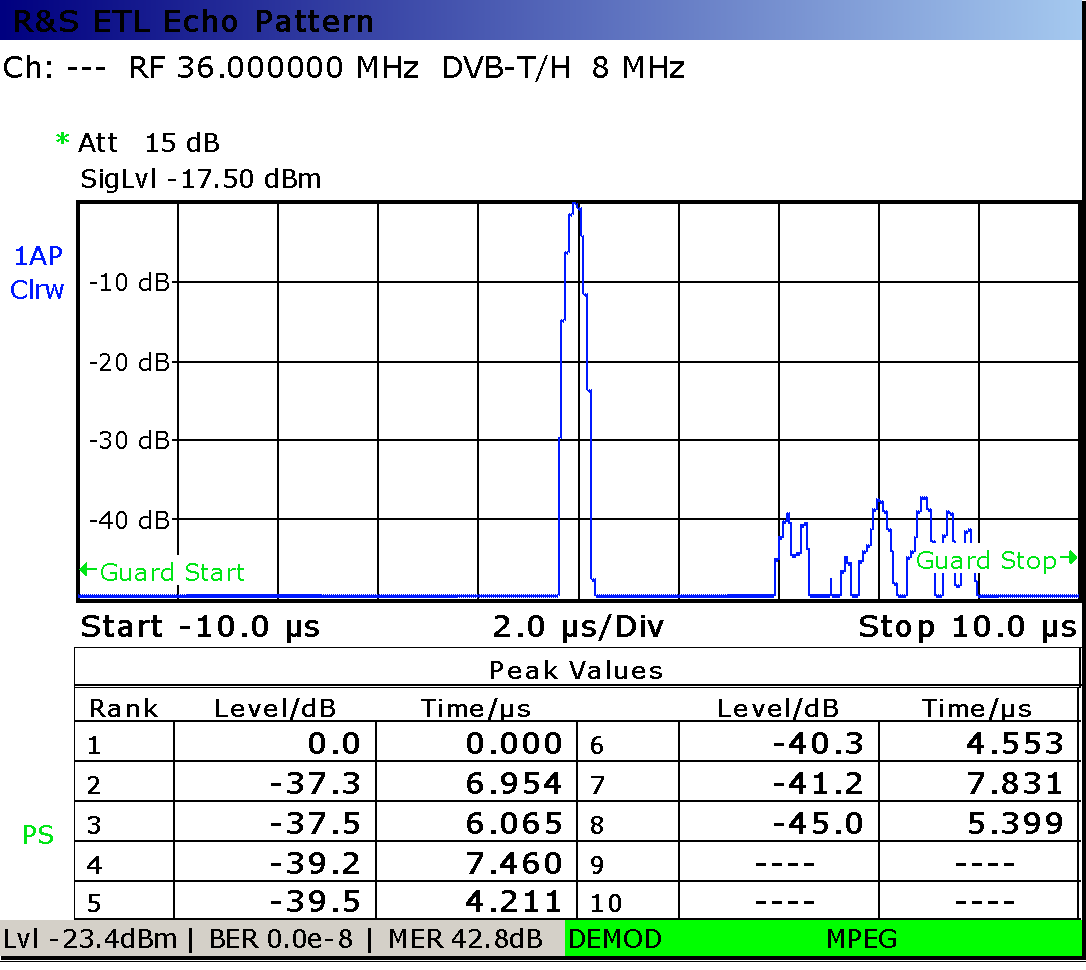Click the SigLvl -17.50 dBm readout
Viewport: 1086px width, 970px height.
coord(200,179)
